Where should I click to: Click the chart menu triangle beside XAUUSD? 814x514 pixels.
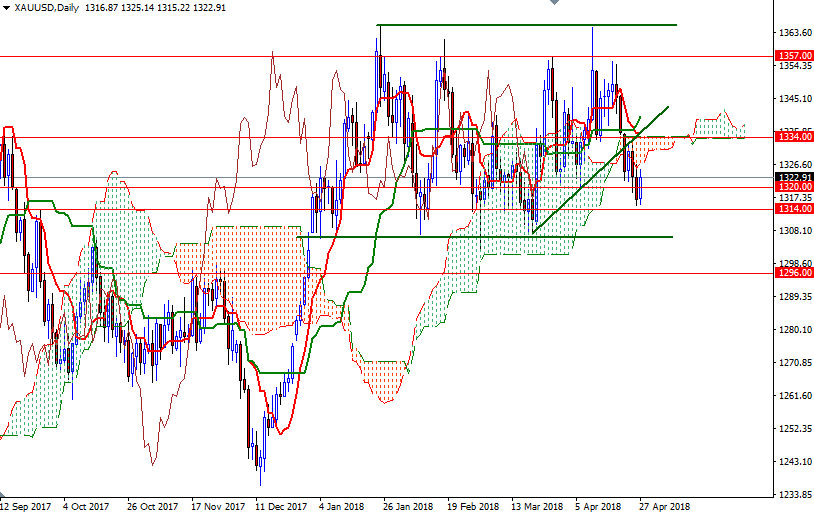[6, 8]
